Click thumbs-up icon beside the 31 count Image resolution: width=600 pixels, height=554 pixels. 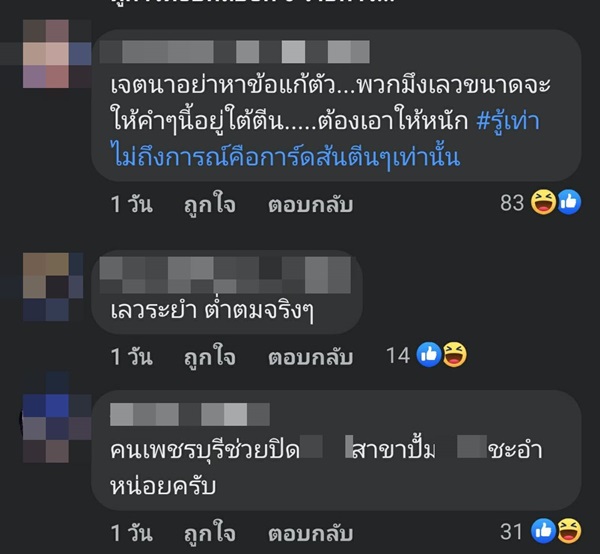543,531
